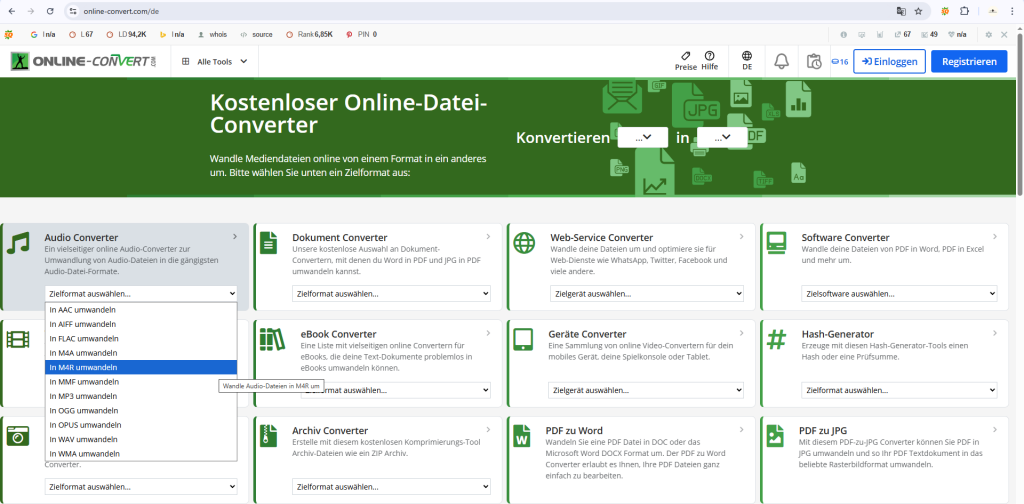Select 'In AAC umwandeln' option
Image resolution: width=1024 pixels, height=504 pixels.
[x=141, y=310]
